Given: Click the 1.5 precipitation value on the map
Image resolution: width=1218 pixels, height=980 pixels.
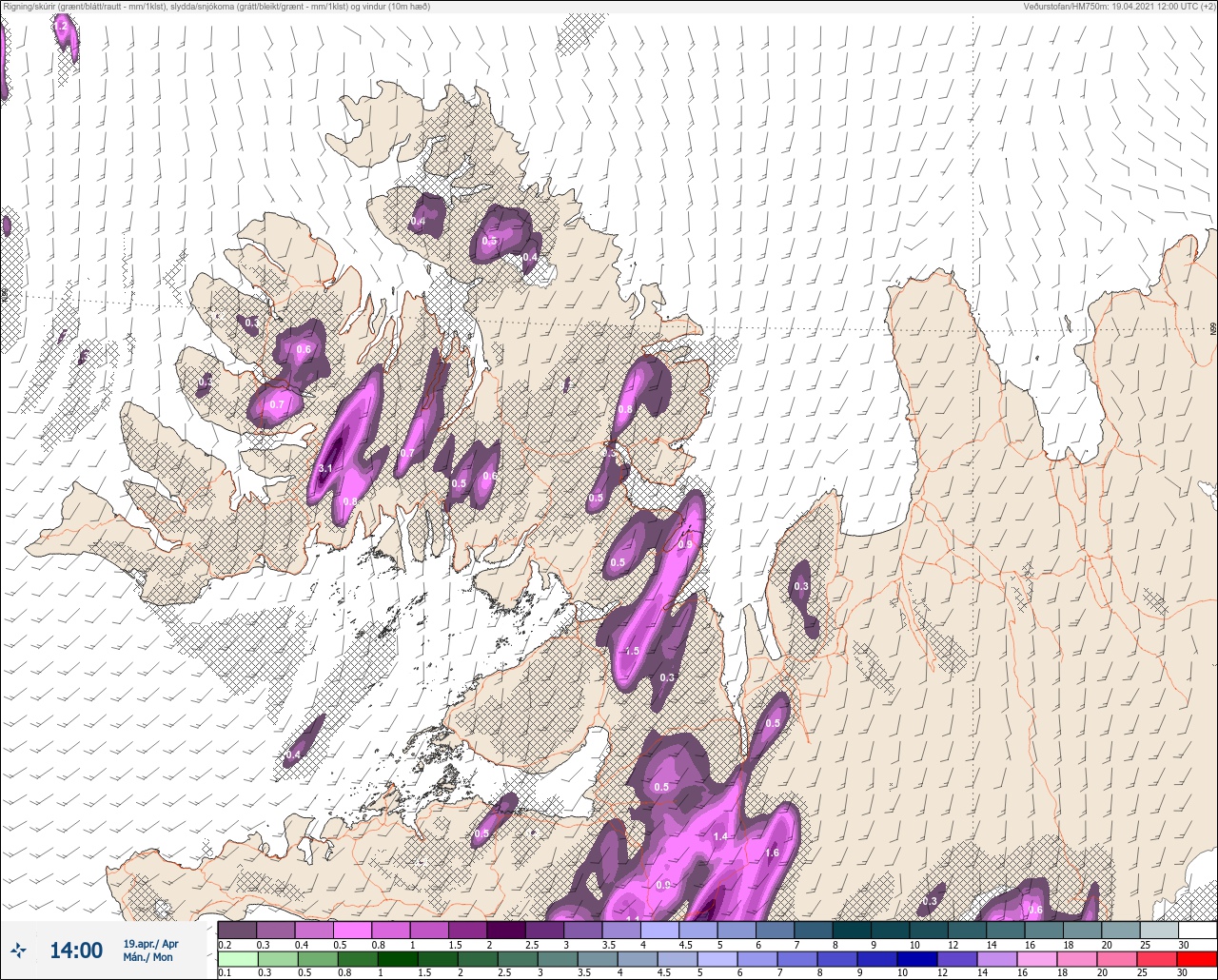Looking at the screenshot, I should tap(632, 651).
